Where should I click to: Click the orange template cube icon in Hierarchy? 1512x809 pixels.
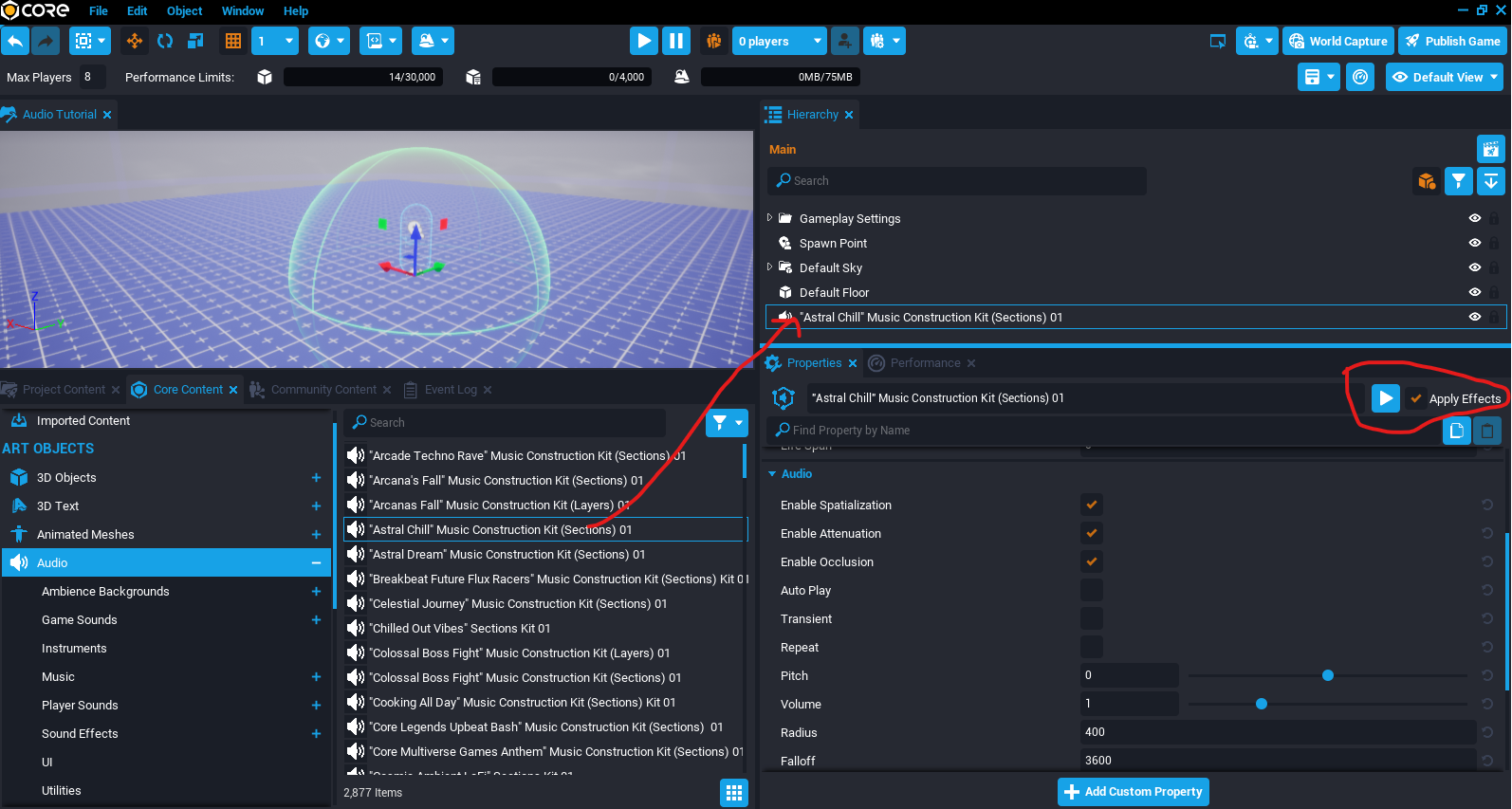tap(1426, 180)
